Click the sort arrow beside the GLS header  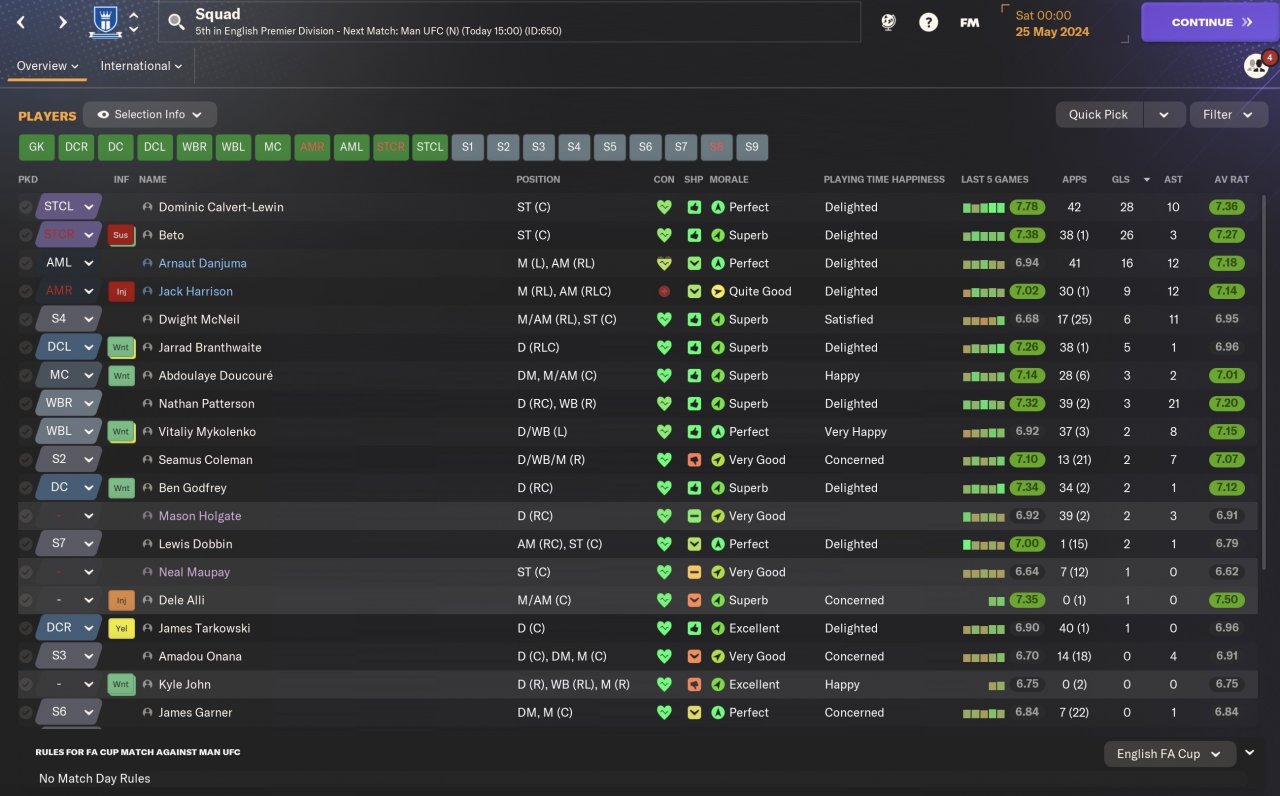(1146, 180)
